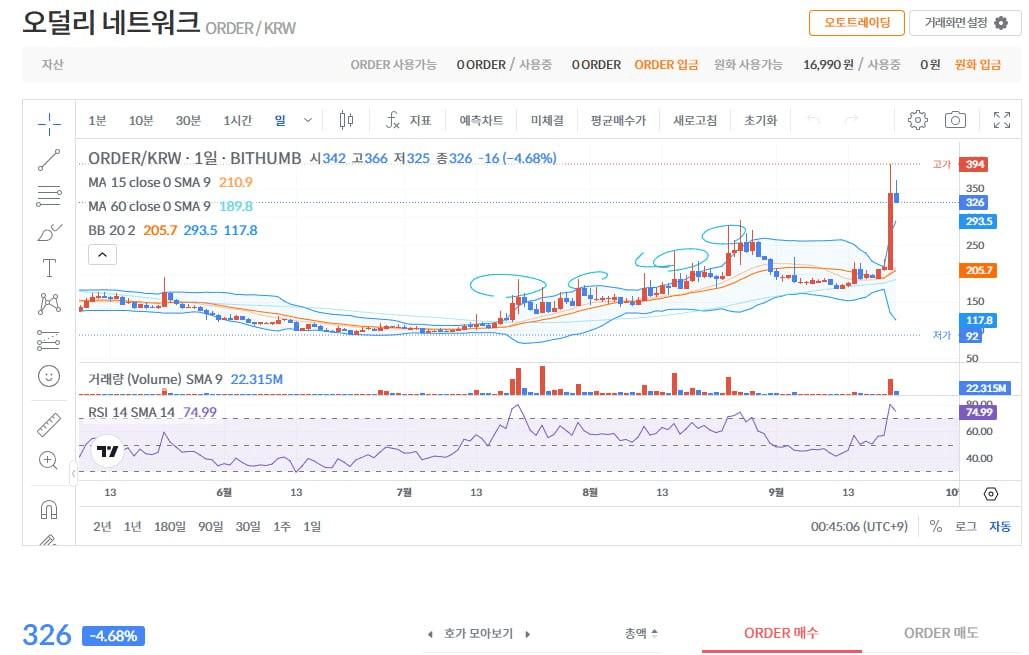This screenshot has width=1029, height=655.
Task: Toggle percent scale mode
Action: point(936,526)
